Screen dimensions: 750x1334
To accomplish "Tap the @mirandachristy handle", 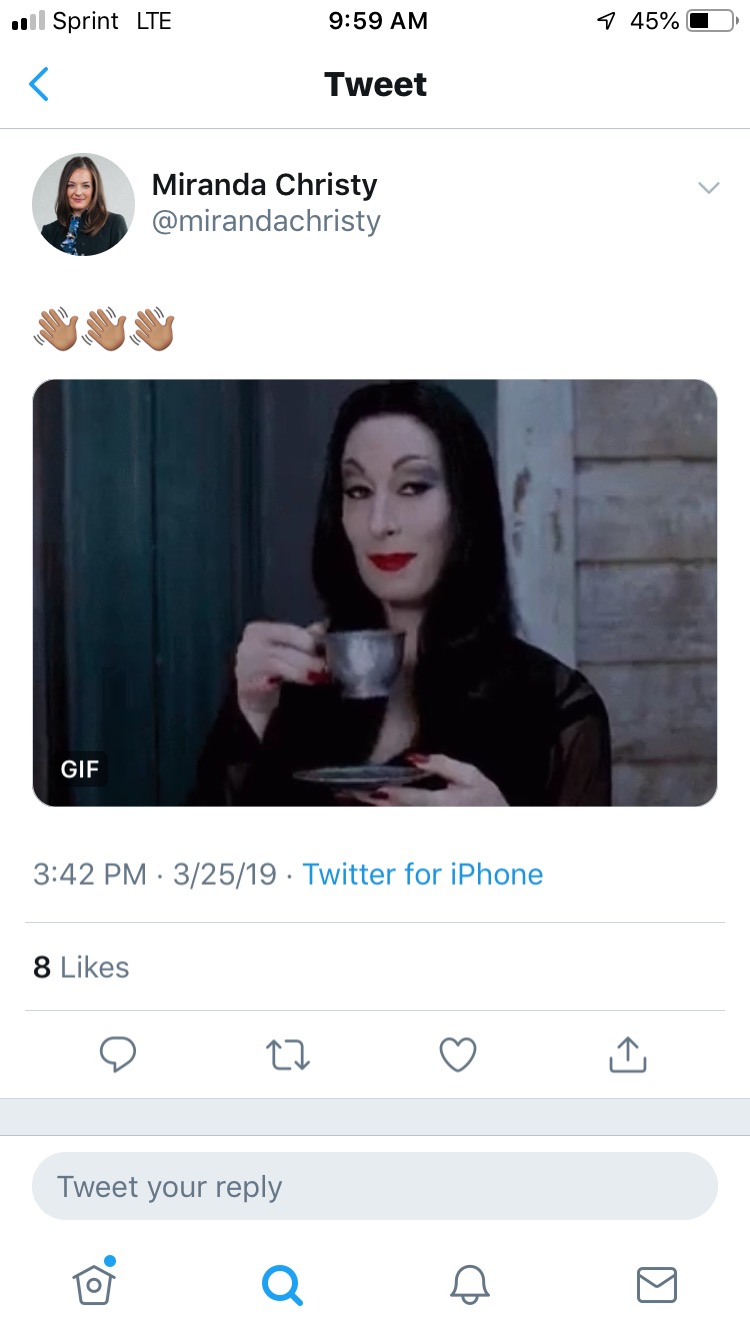I will pyautogui.click(x=266, y=221).
